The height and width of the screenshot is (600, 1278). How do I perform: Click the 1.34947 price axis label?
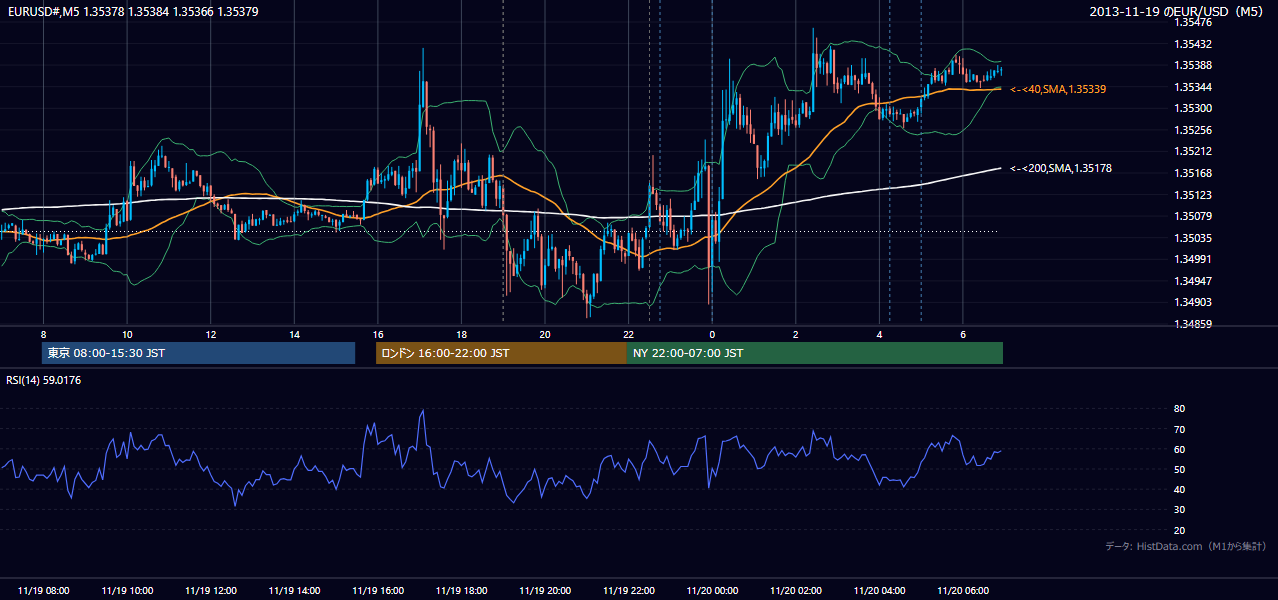pos(1193,281)
